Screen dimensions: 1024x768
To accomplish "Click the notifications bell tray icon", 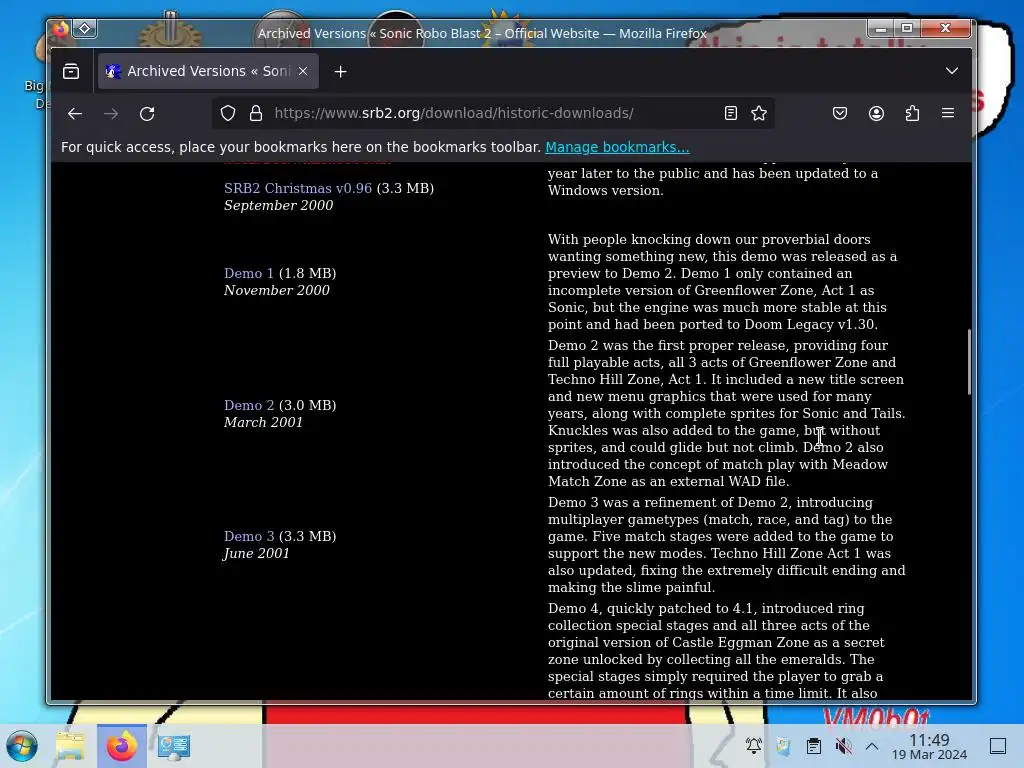I will click(754, 746).
